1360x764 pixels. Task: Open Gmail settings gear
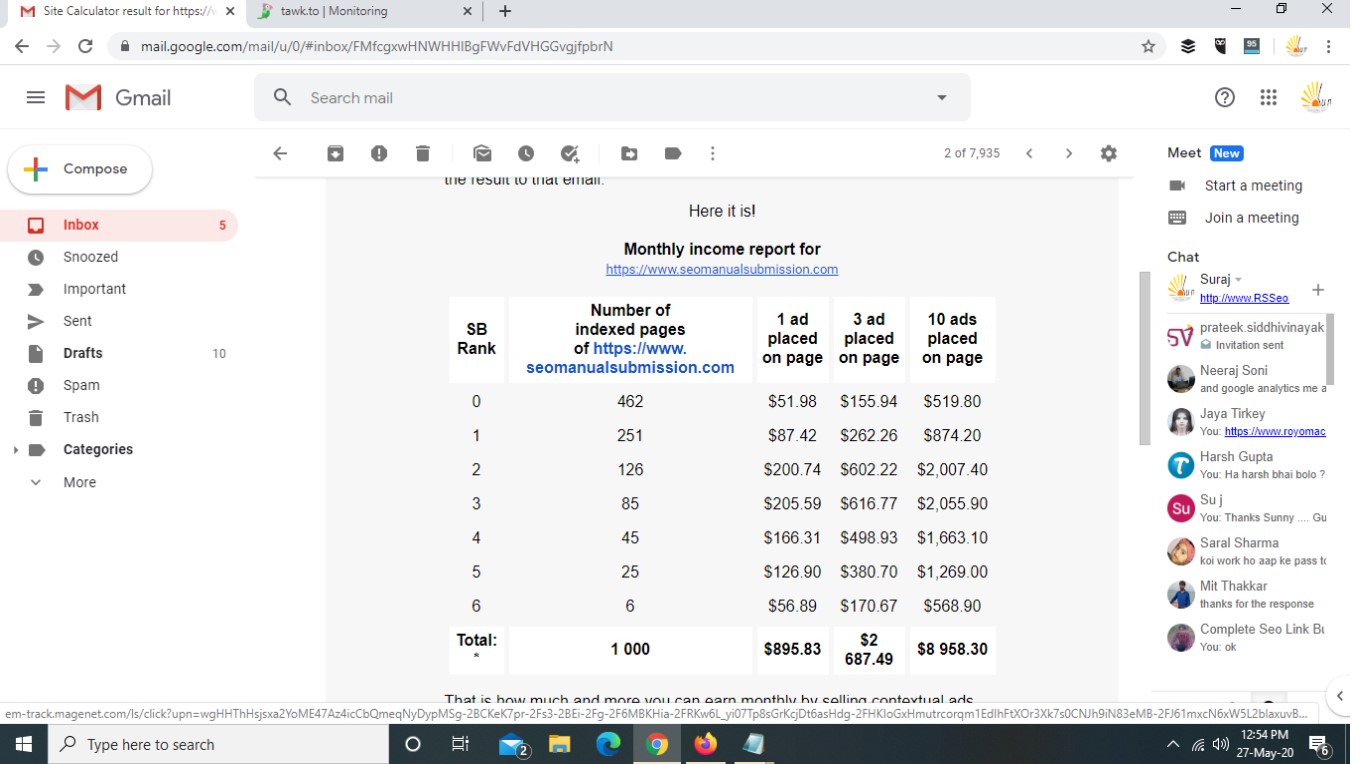tap(1108, 153)
